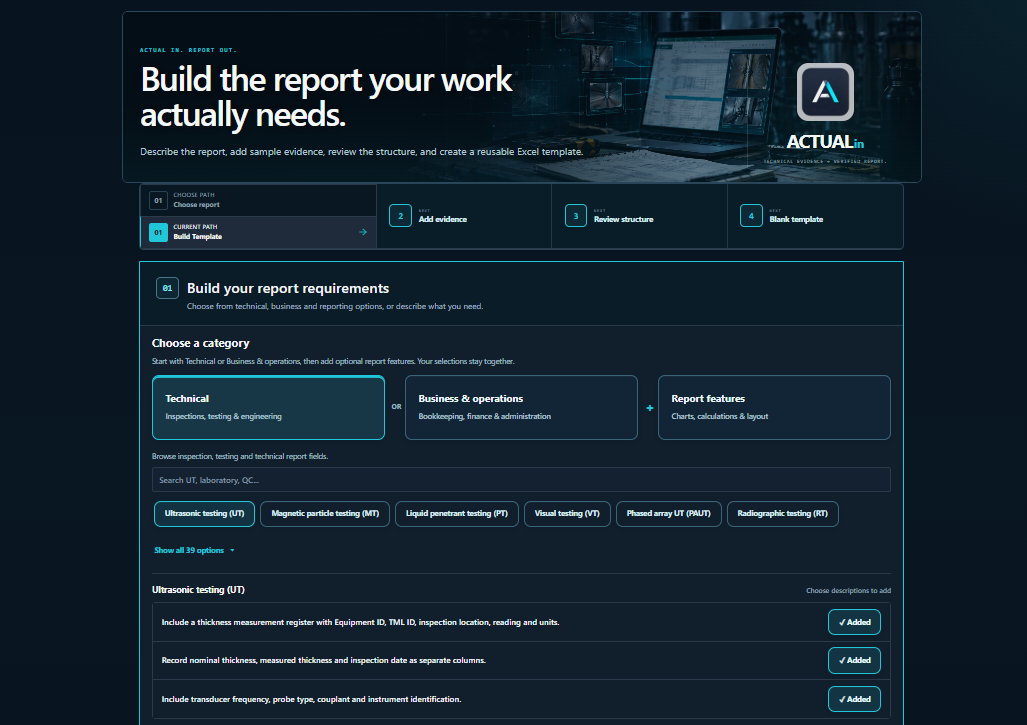Click 'Include transducer frequency, probe type' description text

(311, 699)
